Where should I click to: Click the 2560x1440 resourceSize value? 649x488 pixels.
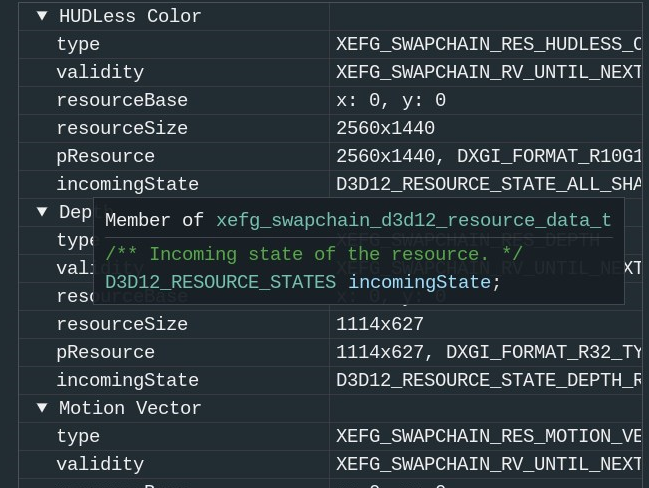pyautogui.click(x=385, y=128)
